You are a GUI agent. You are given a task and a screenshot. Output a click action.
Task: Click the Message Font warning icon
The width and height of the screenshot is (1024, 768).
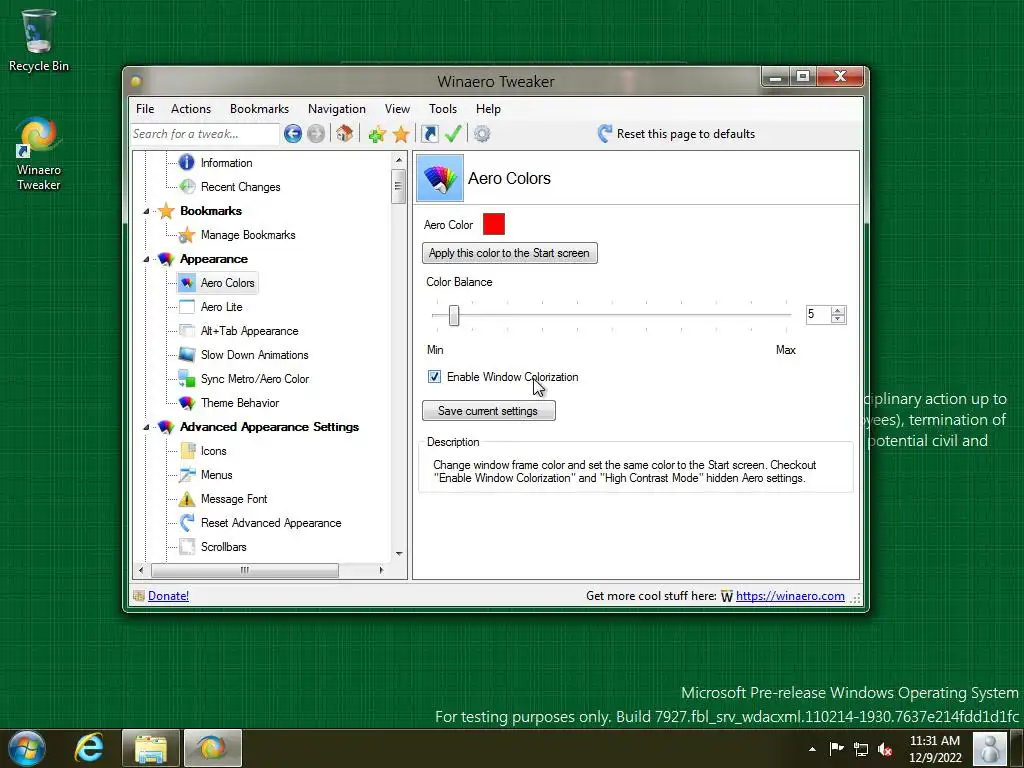(187, 499)
